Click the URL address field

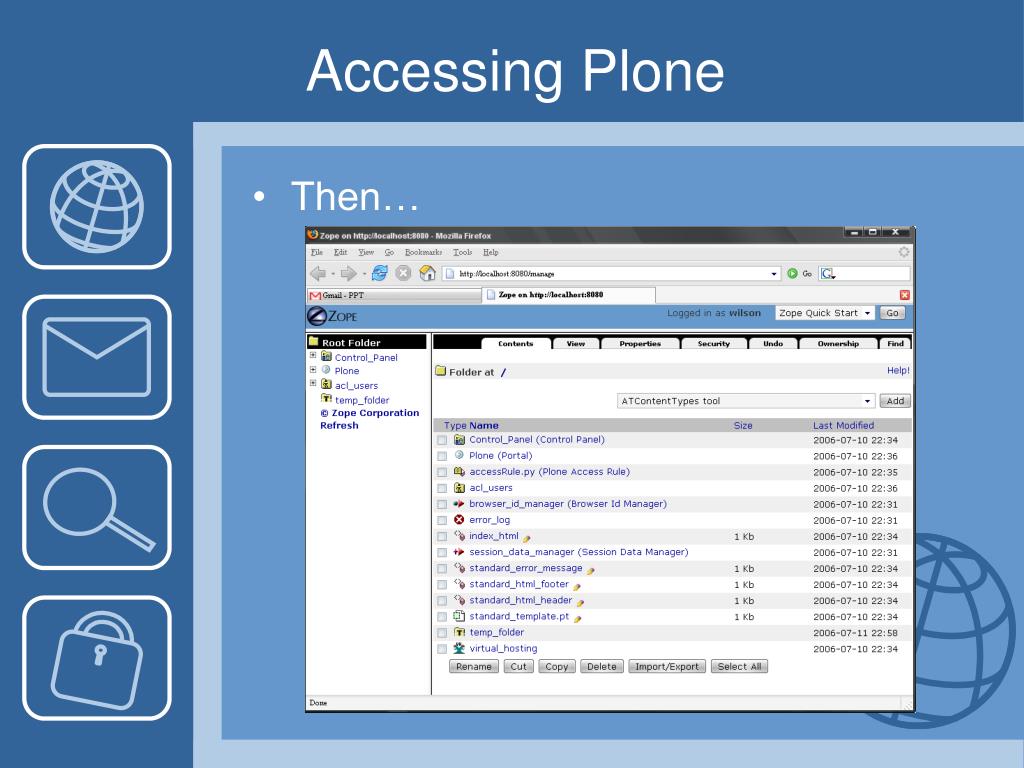click(611, 274)
